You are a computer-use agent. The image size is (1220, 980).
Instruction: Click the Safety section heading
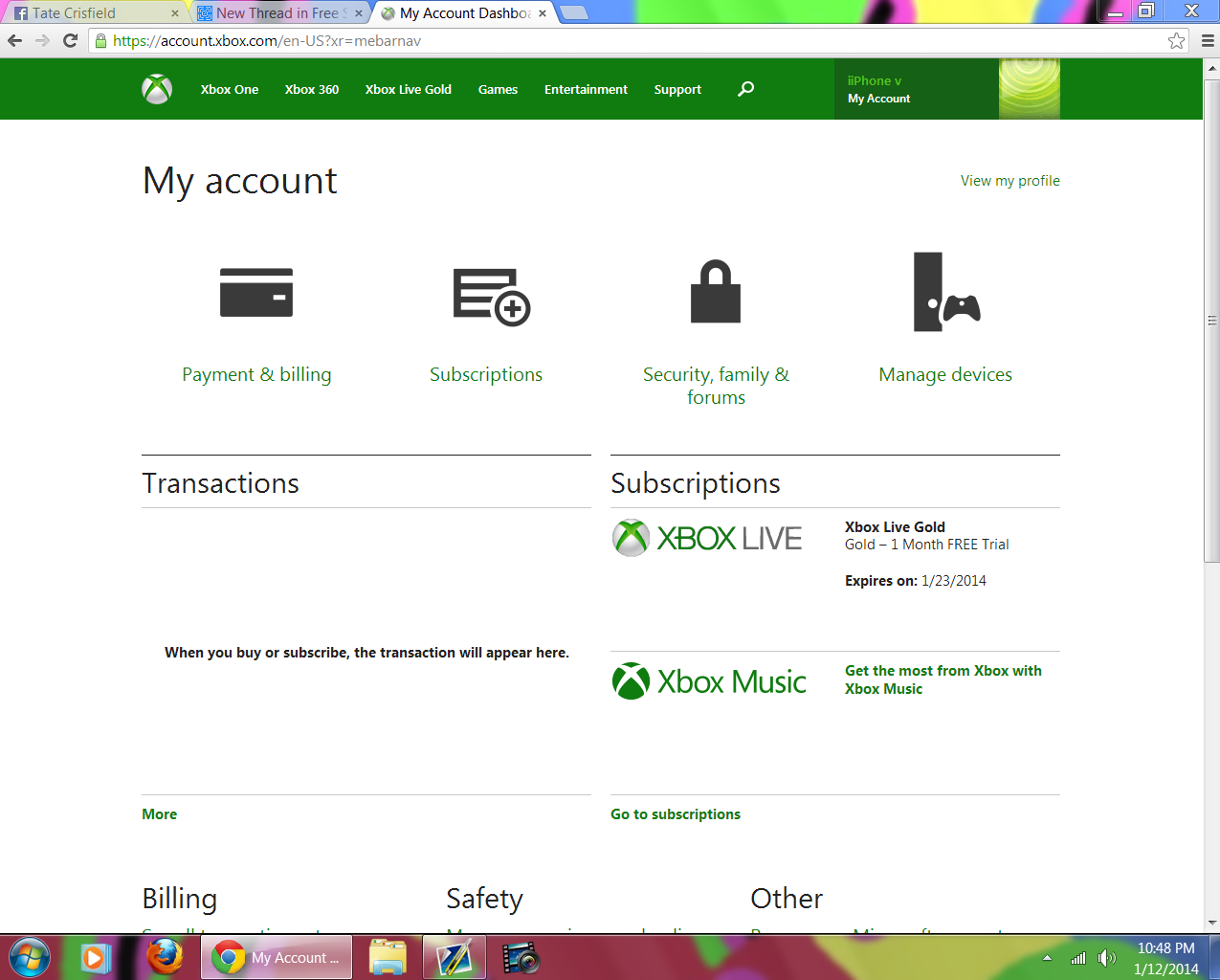(x=484, y=899)
